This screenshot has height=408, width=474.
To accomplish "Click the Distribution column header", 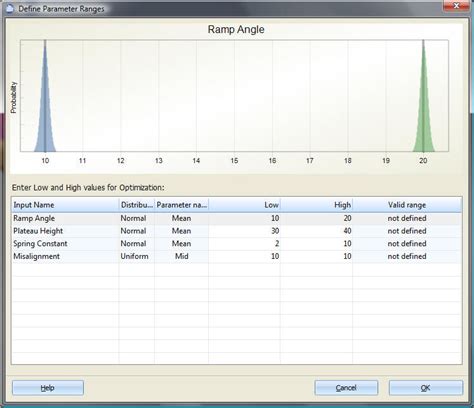I will pos(137,205).
